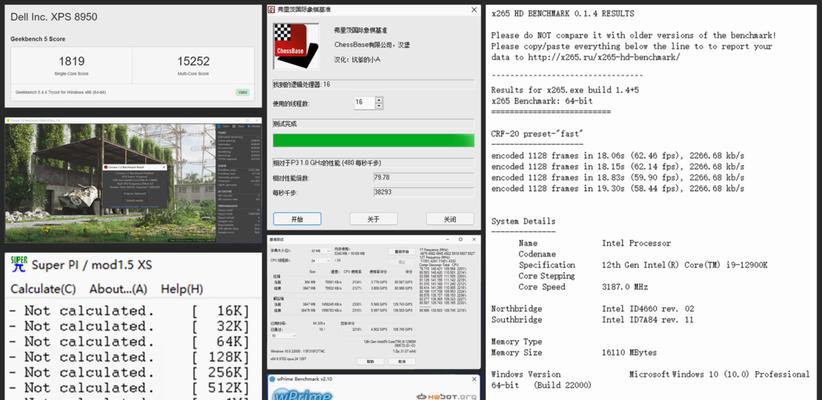Click the ChessBase logo in the Fritz benchmark
This screenshot has height=400, width=822.
click(297, 47)
